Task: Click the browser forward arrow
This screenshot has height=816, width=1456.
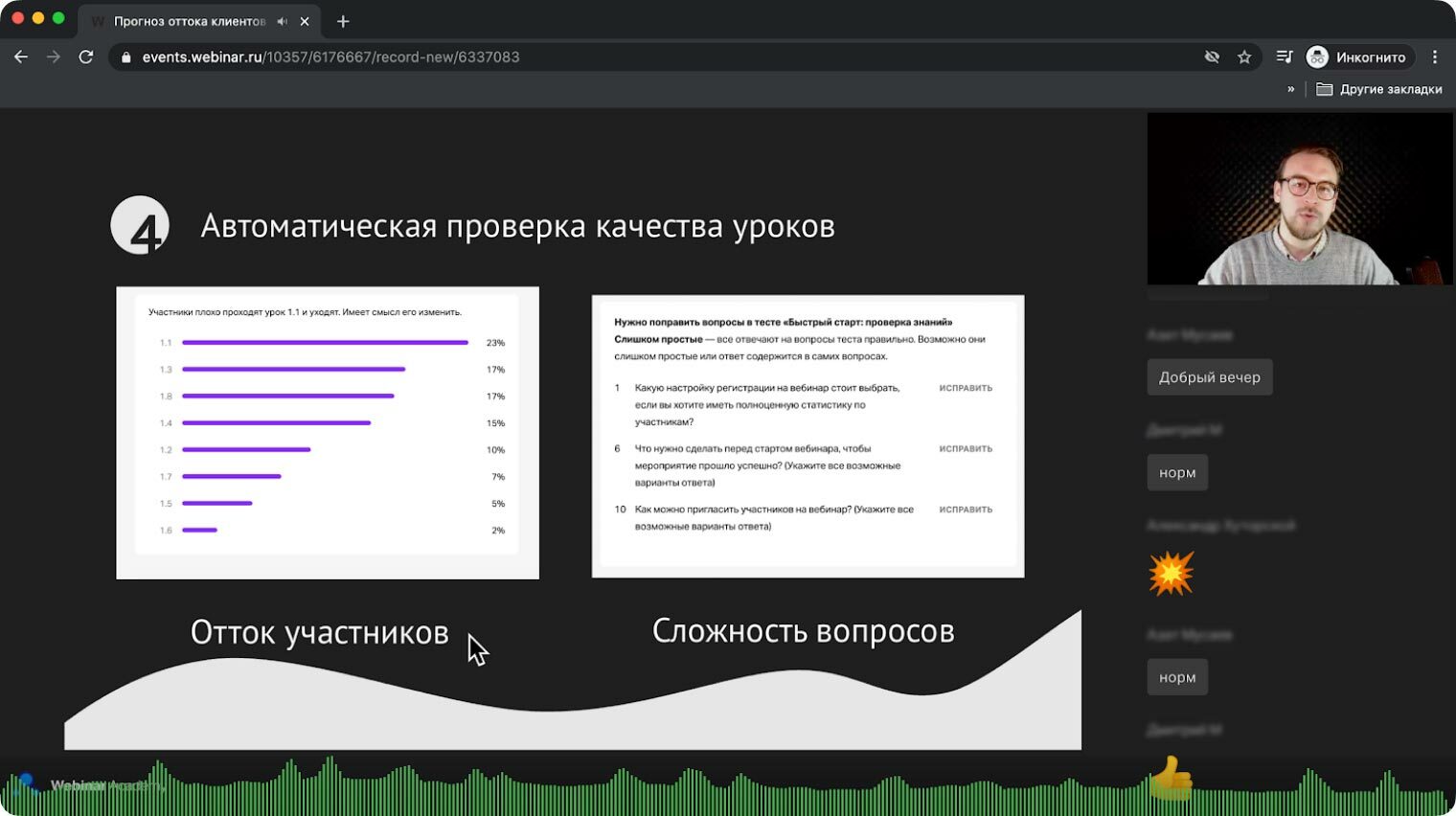Action: click(54, 57)
